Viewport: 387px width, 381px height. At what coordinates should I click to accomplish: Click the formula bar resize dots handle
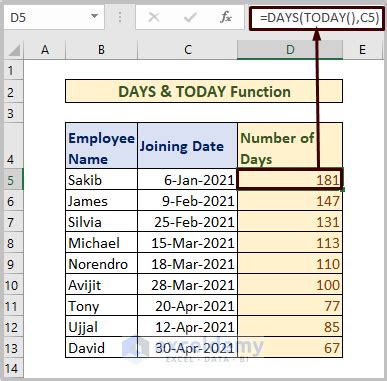[x=120, y=17]
